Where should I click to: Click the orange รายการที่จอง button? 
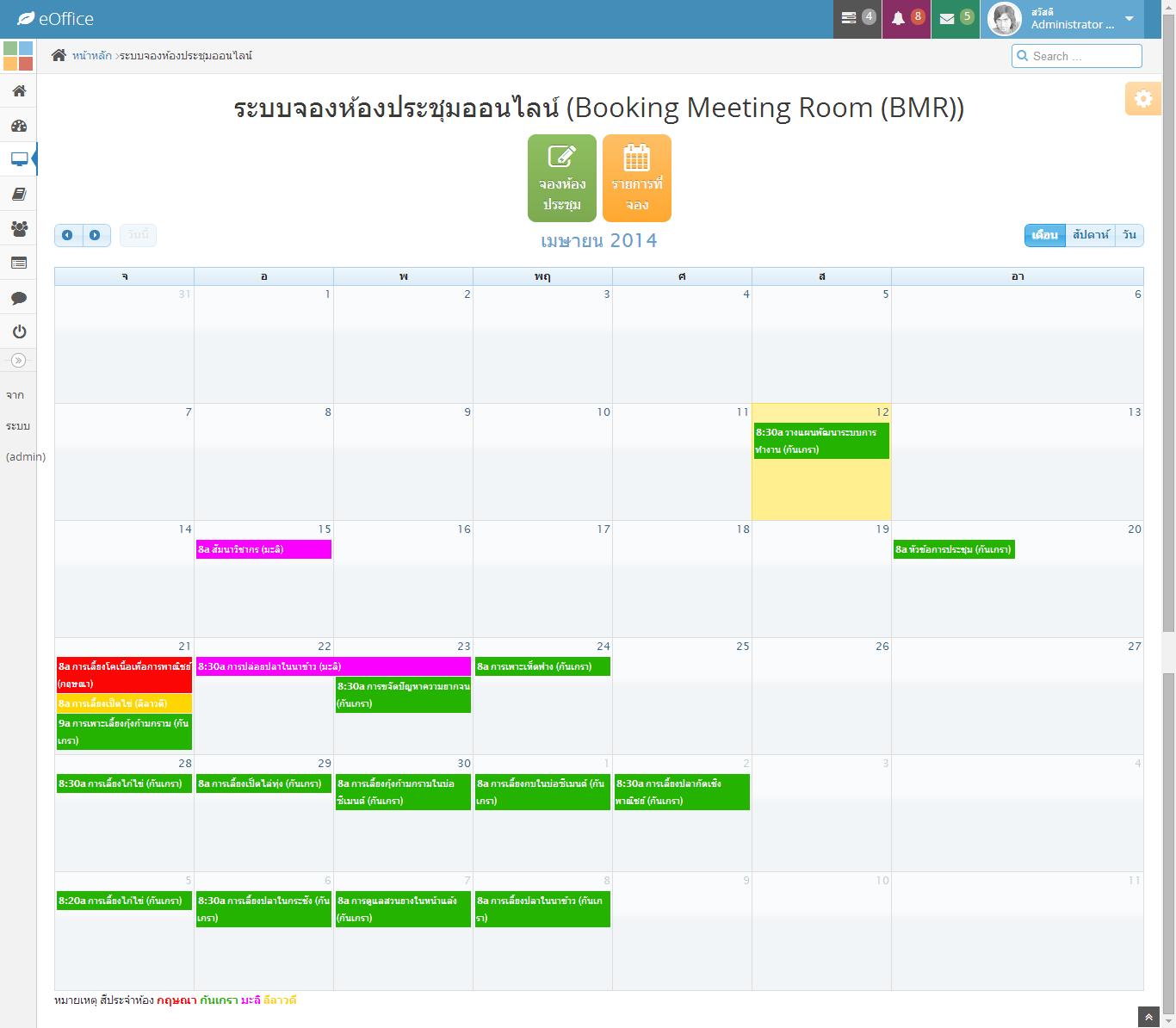pos(637,178)
